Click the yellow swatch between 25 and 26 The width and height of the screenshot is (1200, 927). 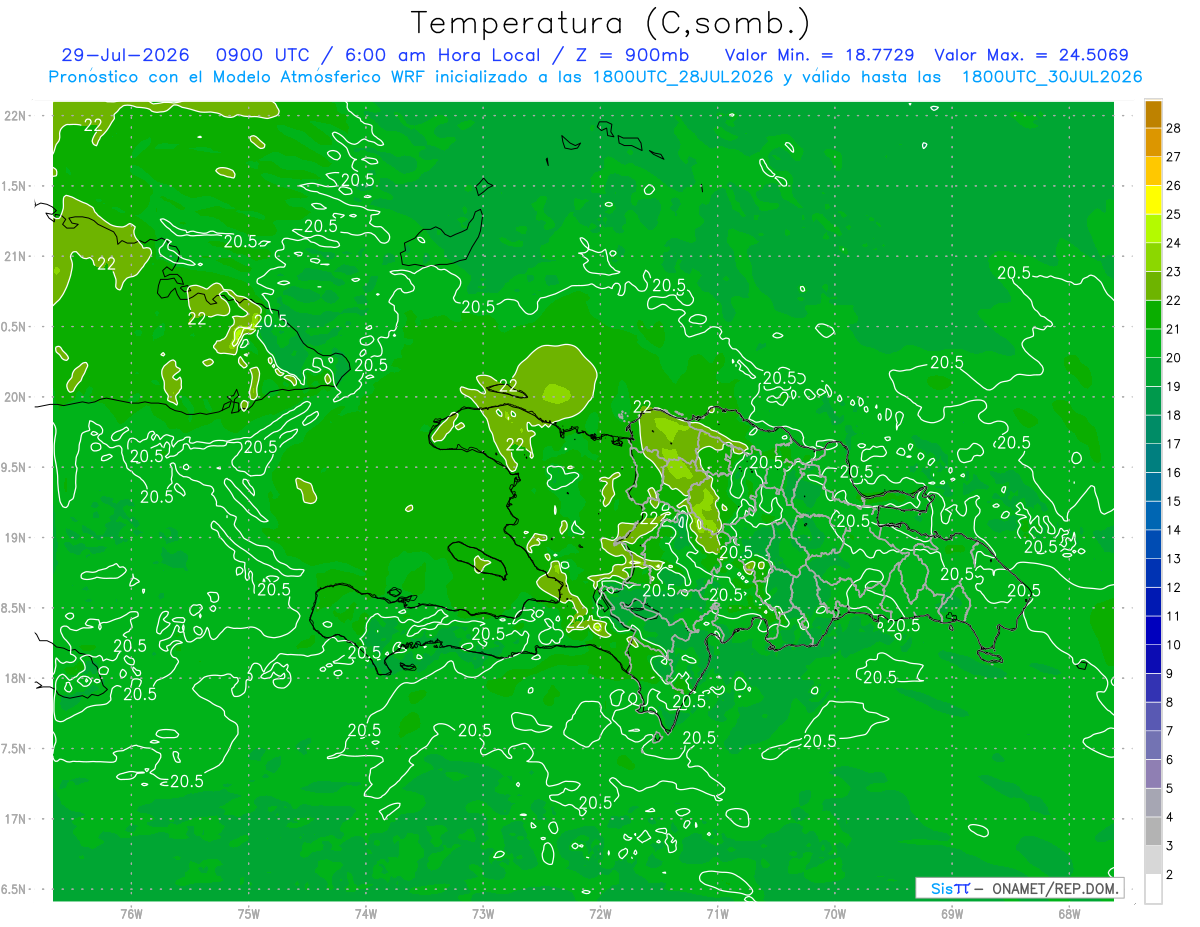pyautogui.click(x=1153, y=200)
